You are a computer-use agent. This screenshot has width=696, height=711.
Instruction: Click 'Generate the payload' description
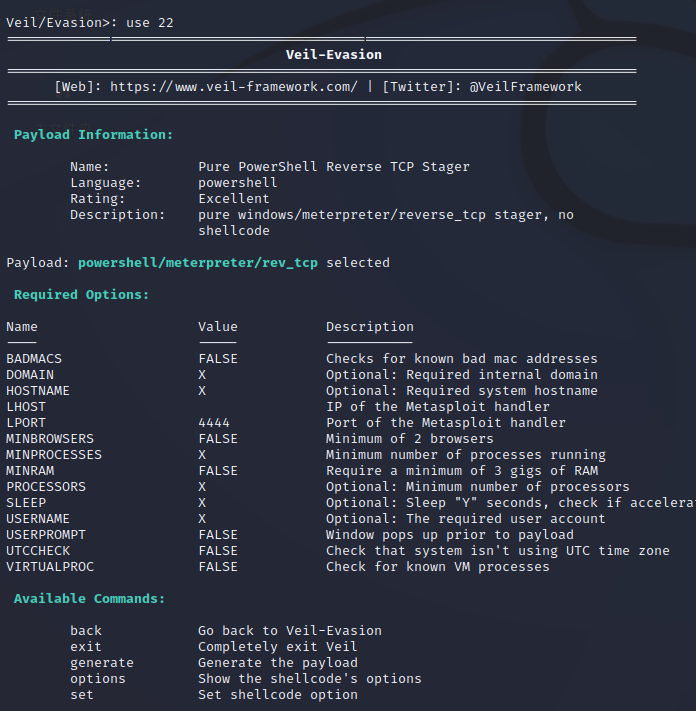[x=277, y=663]
